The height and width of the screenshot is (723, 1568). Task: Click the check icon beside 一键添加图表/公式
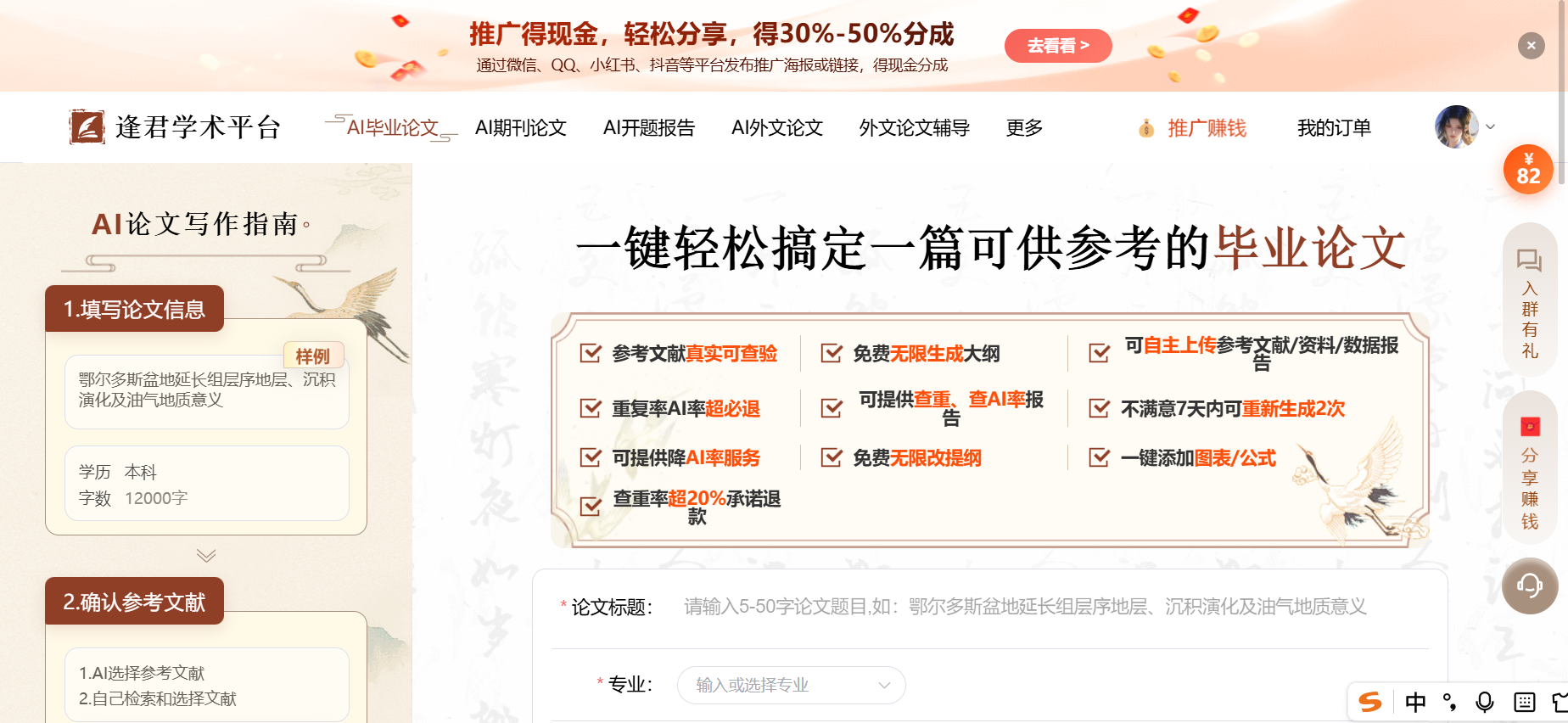(x=1099, y=457)
